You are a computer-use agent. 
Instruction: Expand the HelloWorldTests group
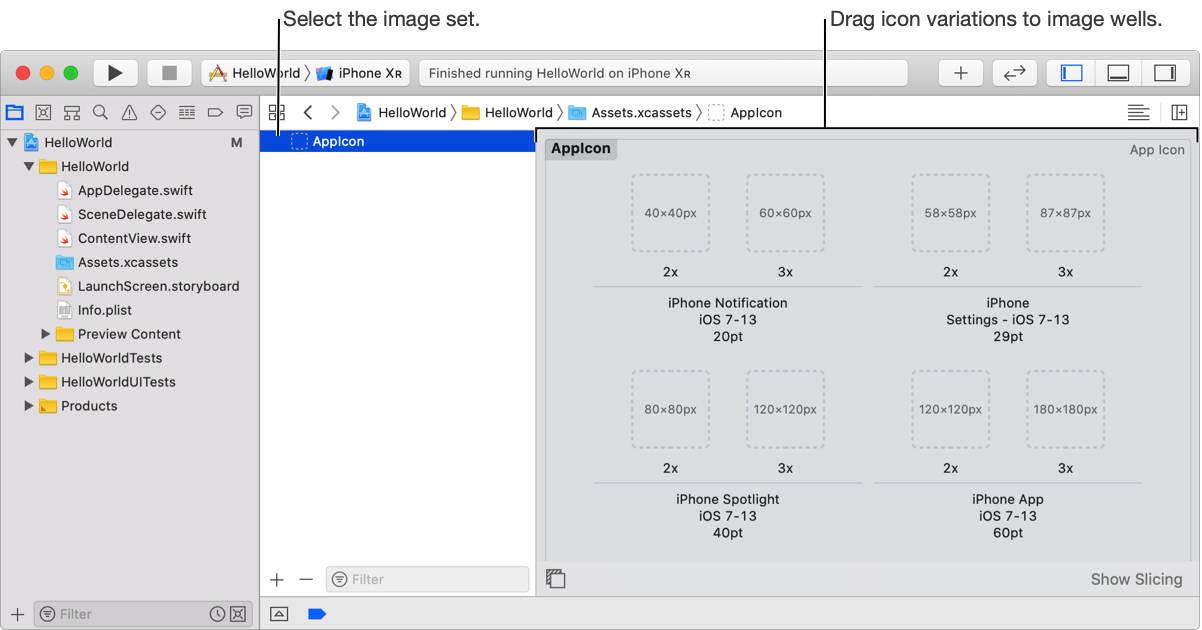29,358
